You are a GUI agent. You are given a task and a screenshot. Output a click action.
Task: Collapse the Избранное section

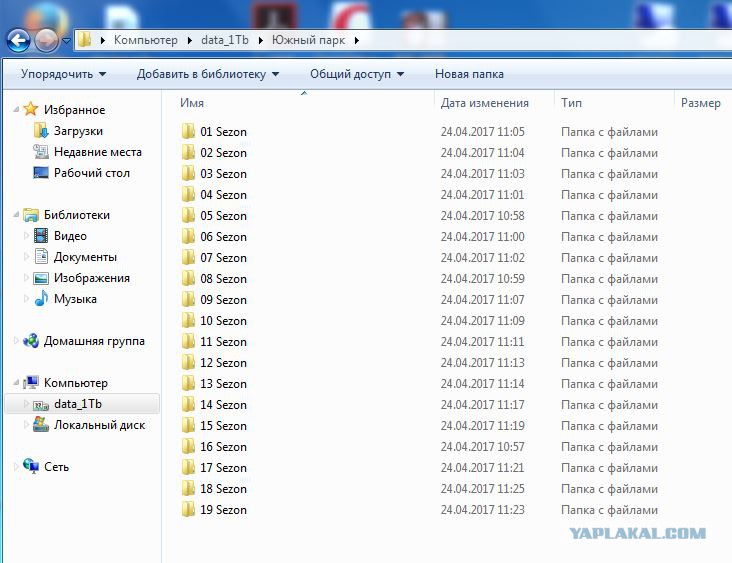coord(16,110)
